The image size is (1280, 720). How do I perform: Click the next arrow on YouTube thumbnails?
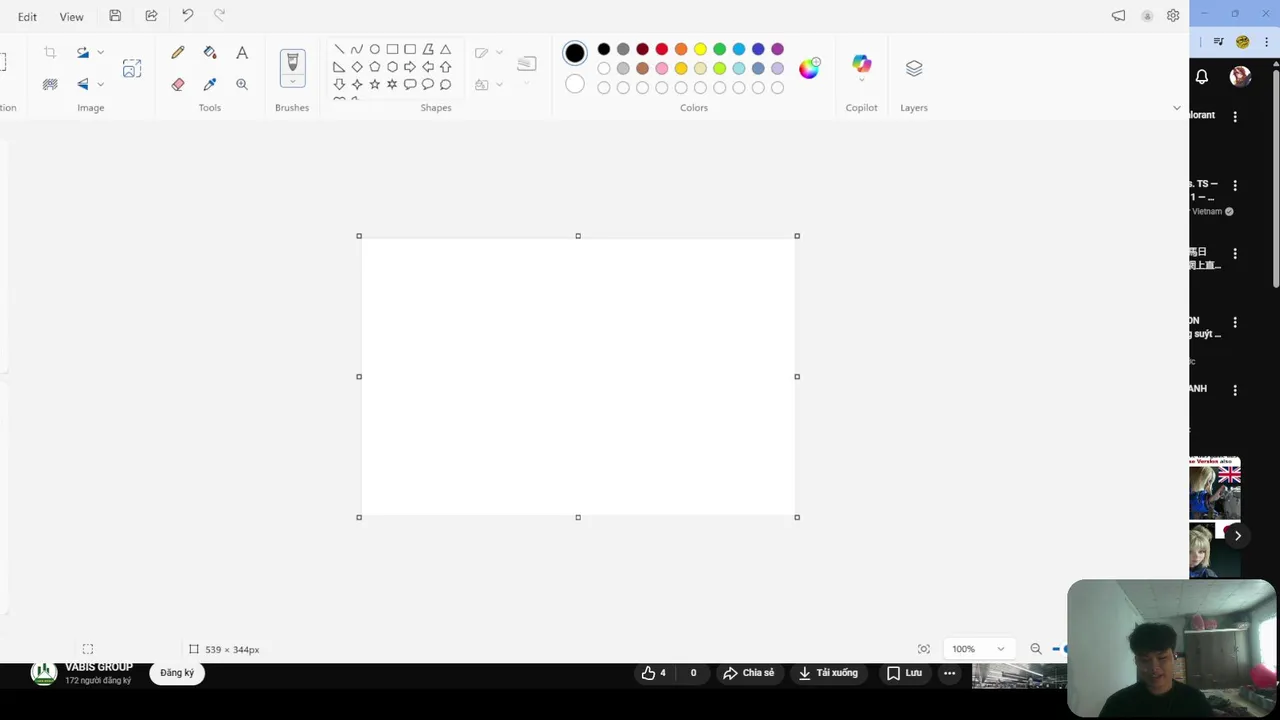tap(1237, 536)
